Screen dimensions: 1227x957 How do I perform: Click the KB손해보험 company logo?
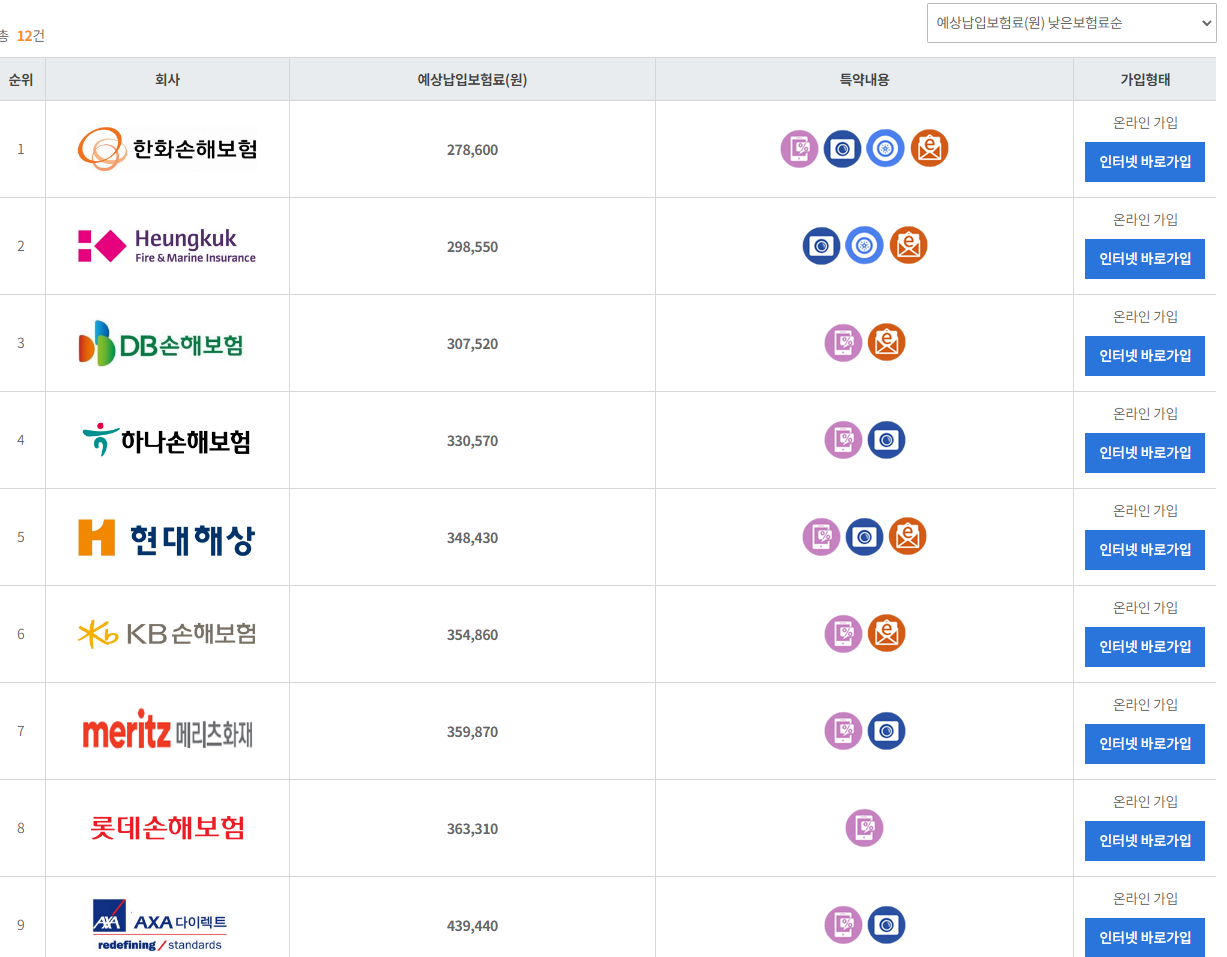click(x=167, y=634)
